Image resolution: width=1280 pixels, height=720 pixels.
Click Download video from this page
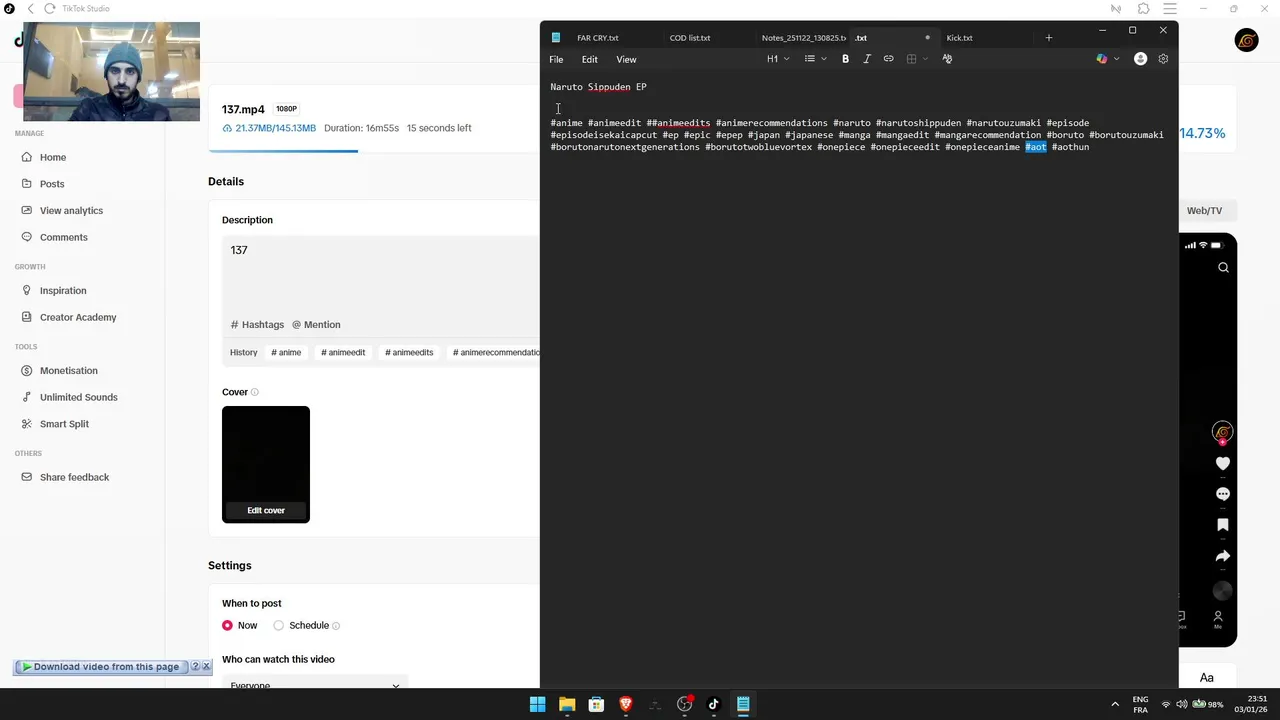point(100,666)
